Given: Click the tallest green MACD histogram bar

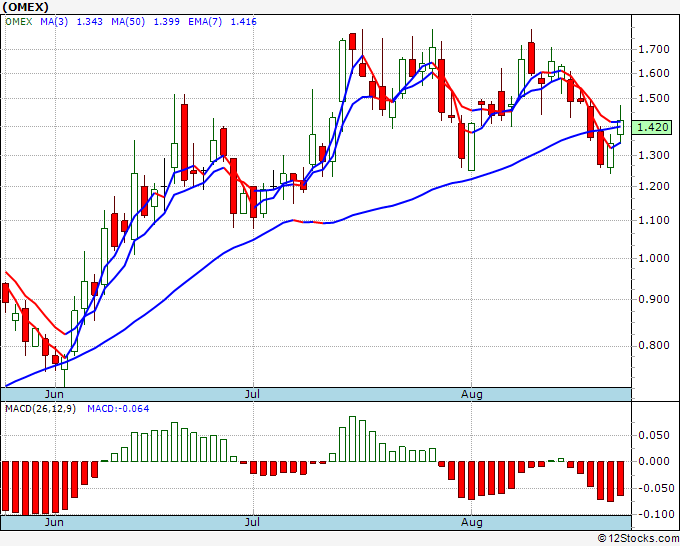Looking at the screenshot, I should [353, 439].
